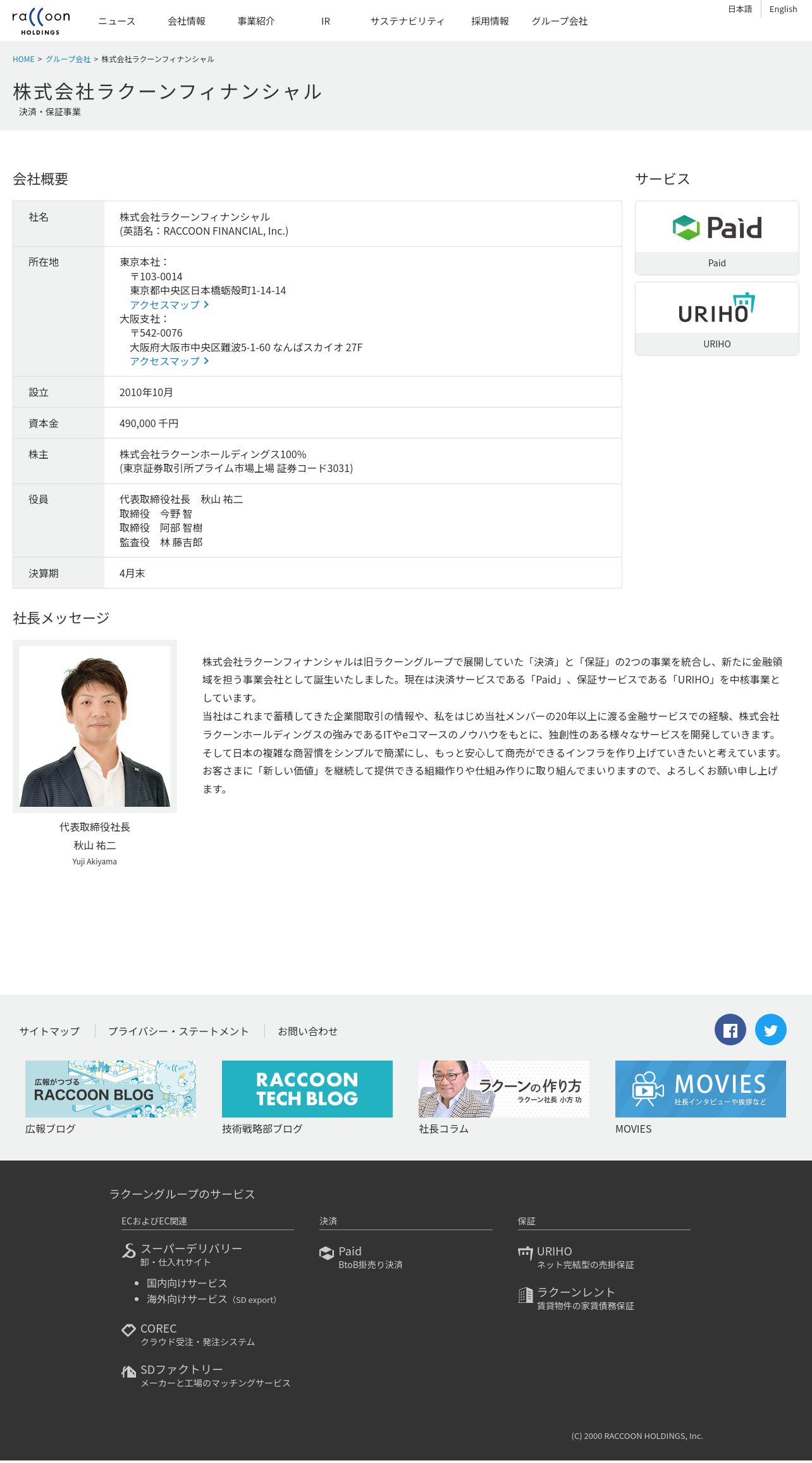Select the 2010年10月 establishment date
812x1463 pixels.
point(146,392)
